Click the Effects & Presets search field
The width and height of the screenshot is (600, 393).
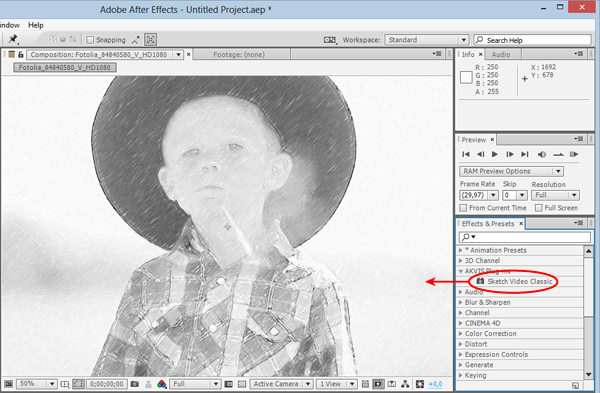click(x=525, y=237)
